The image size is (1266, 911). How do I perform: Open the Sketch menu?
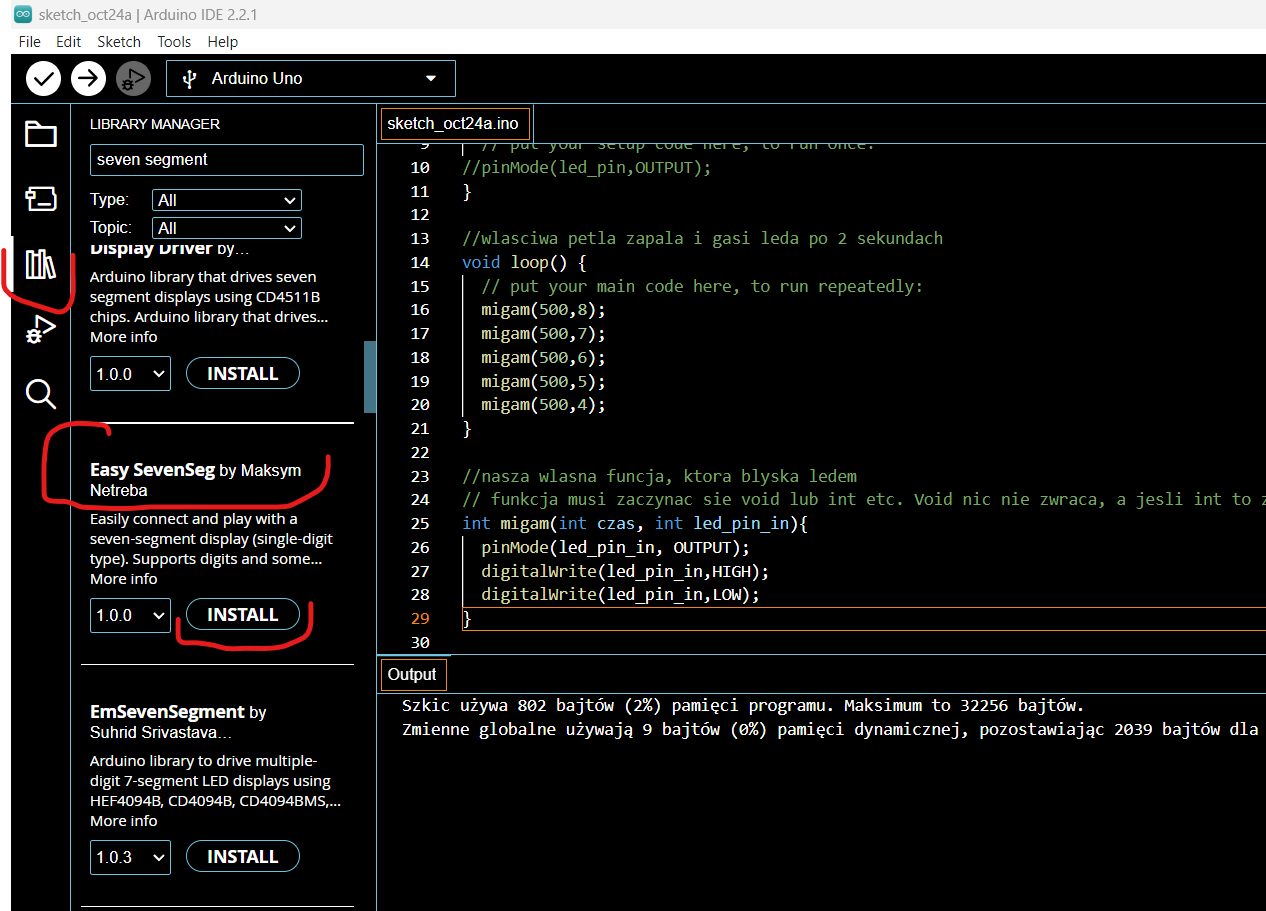coord(119,41)
